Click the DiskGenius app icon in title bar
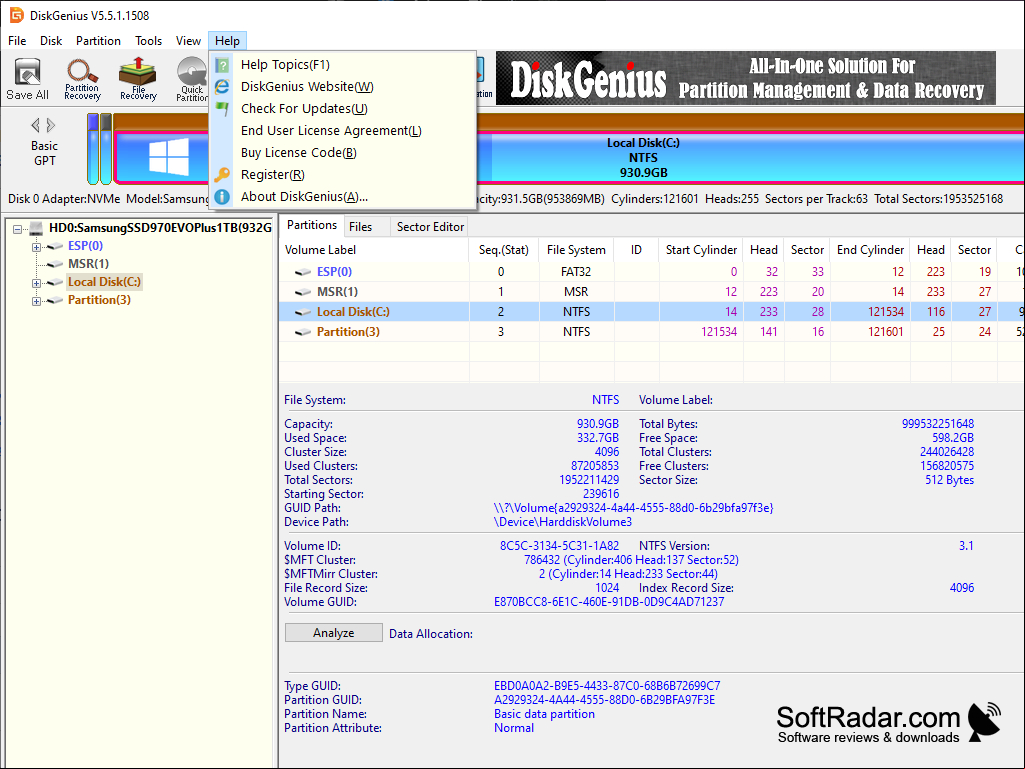Image resolution: width=1025 pixels, height=769 pixels. [x=16, y=15]
